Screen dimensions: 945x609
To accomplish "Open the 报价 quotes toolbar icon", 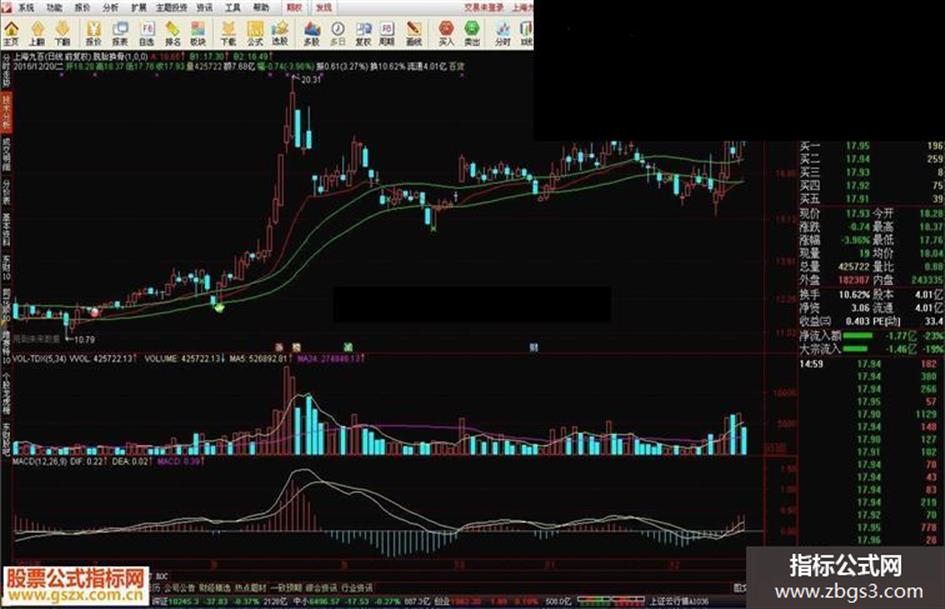I will (93, 33).
